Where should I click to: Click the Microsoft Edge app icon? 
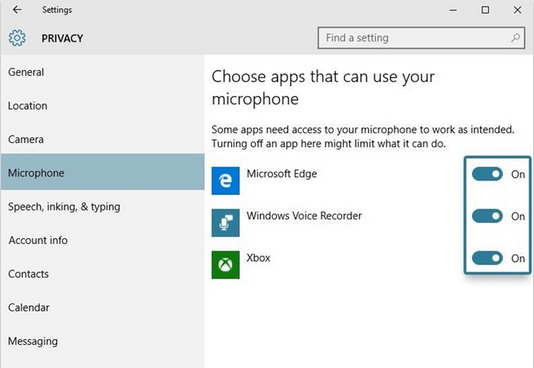pyautogui.click(x=225, y=181)
